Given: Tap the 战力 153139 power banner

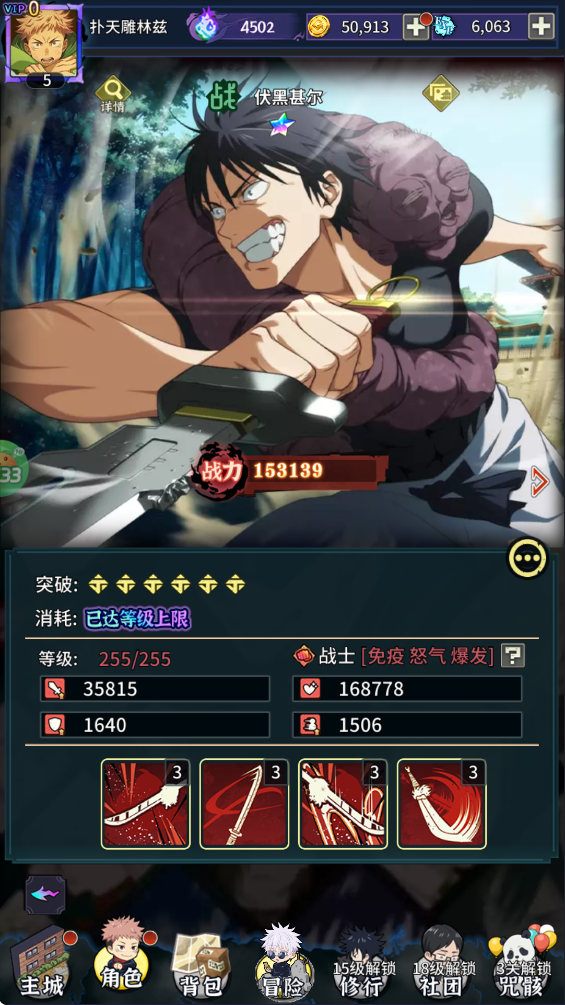Looking at the screenshot, I should [x=293, y=471].
